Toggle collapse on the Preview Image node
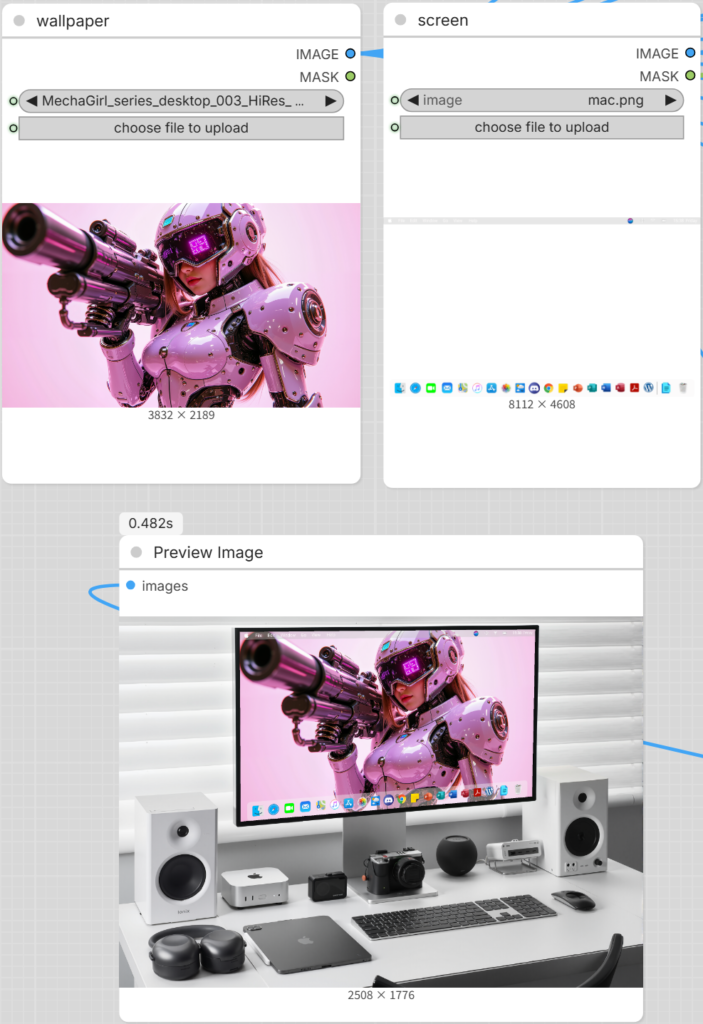703x1024 pixels. [136, 552]
